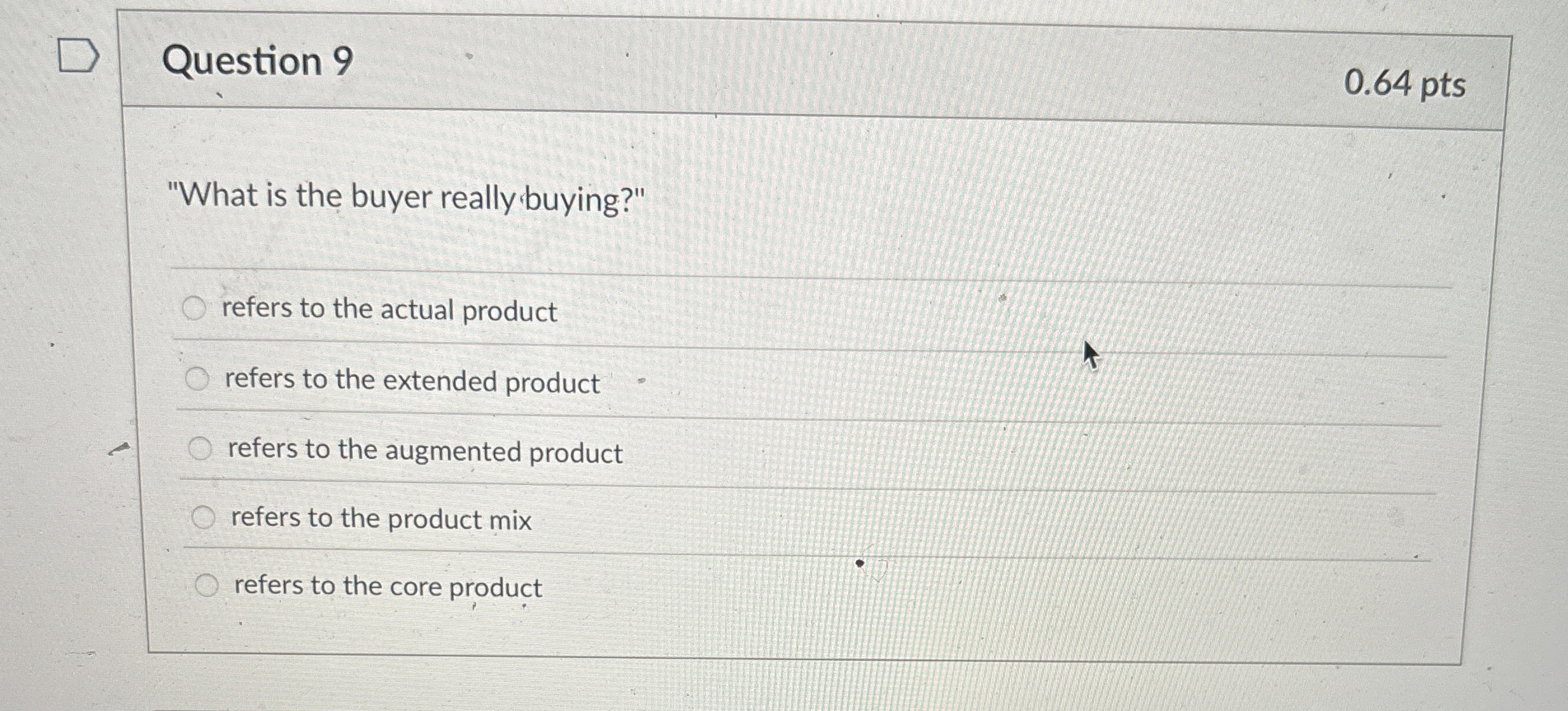Screen dimensions: 1568x711
Task: Click the 'Question 9' heading
Action: (261, 62)
